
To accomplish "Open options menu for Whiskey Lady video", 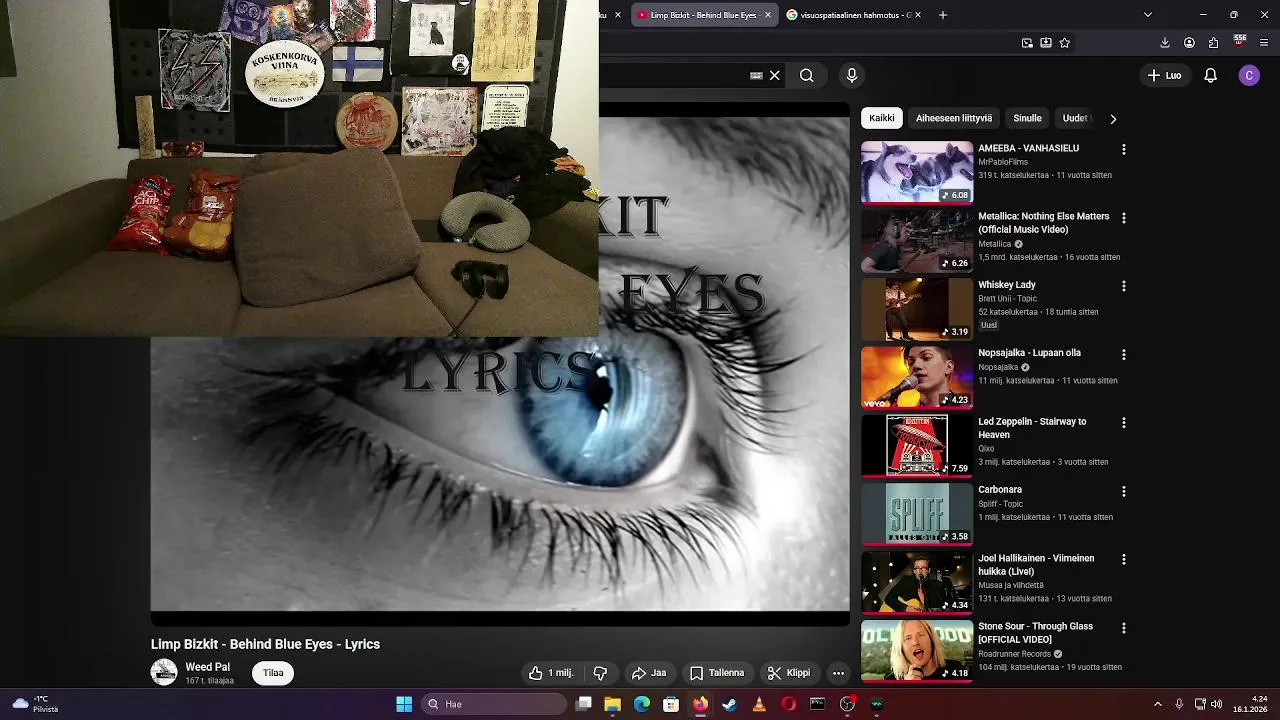I will (1123, 286).
